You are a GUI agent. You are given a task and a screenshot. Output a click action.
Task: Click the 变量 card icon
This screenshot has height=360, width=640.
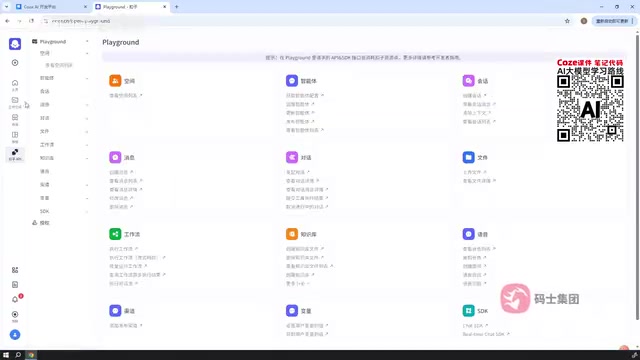coord(292,311)
